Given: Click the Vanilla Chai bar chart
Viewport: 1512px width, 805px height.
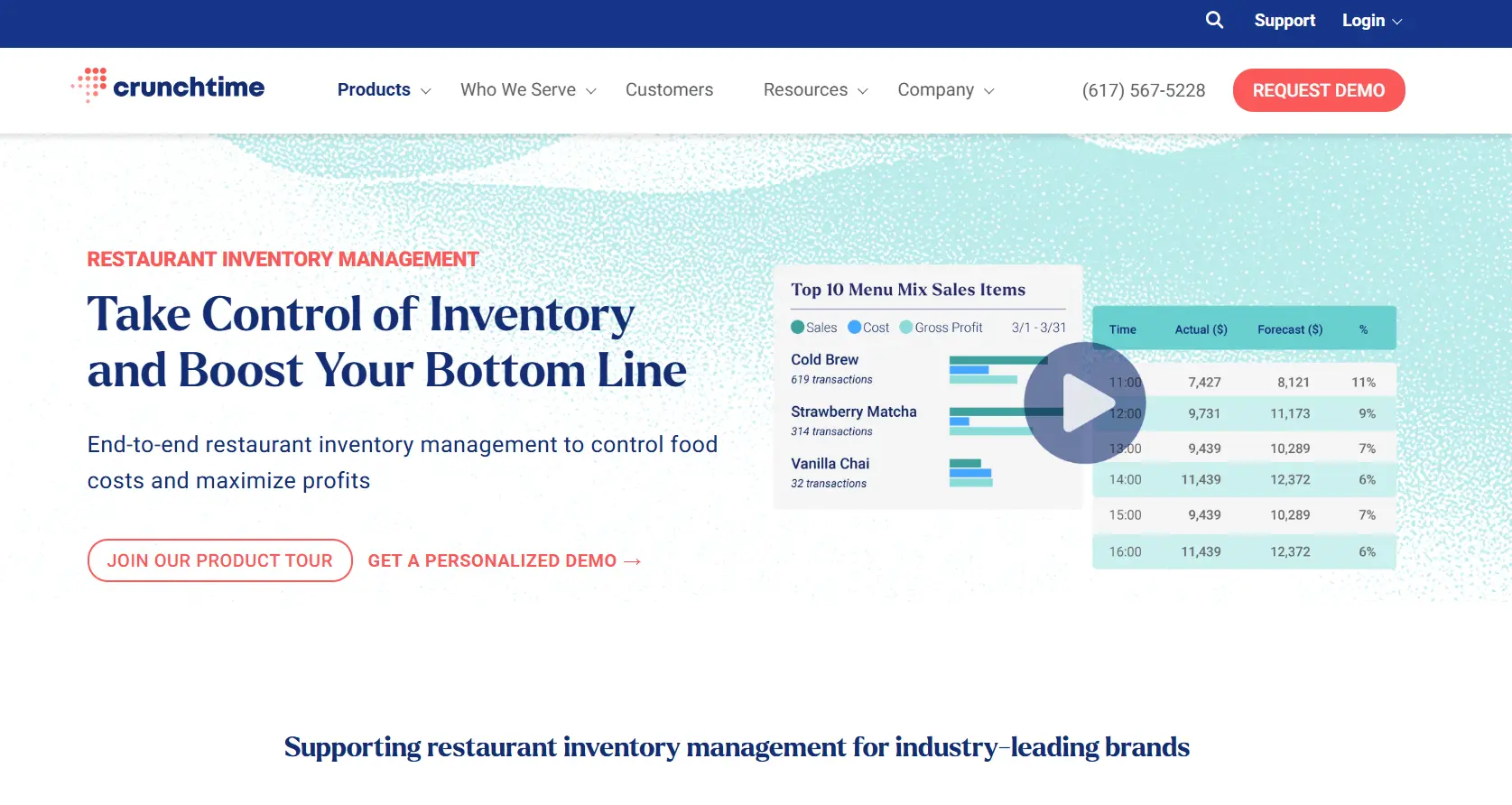Looking at the screenshot, I should (971, 473).
